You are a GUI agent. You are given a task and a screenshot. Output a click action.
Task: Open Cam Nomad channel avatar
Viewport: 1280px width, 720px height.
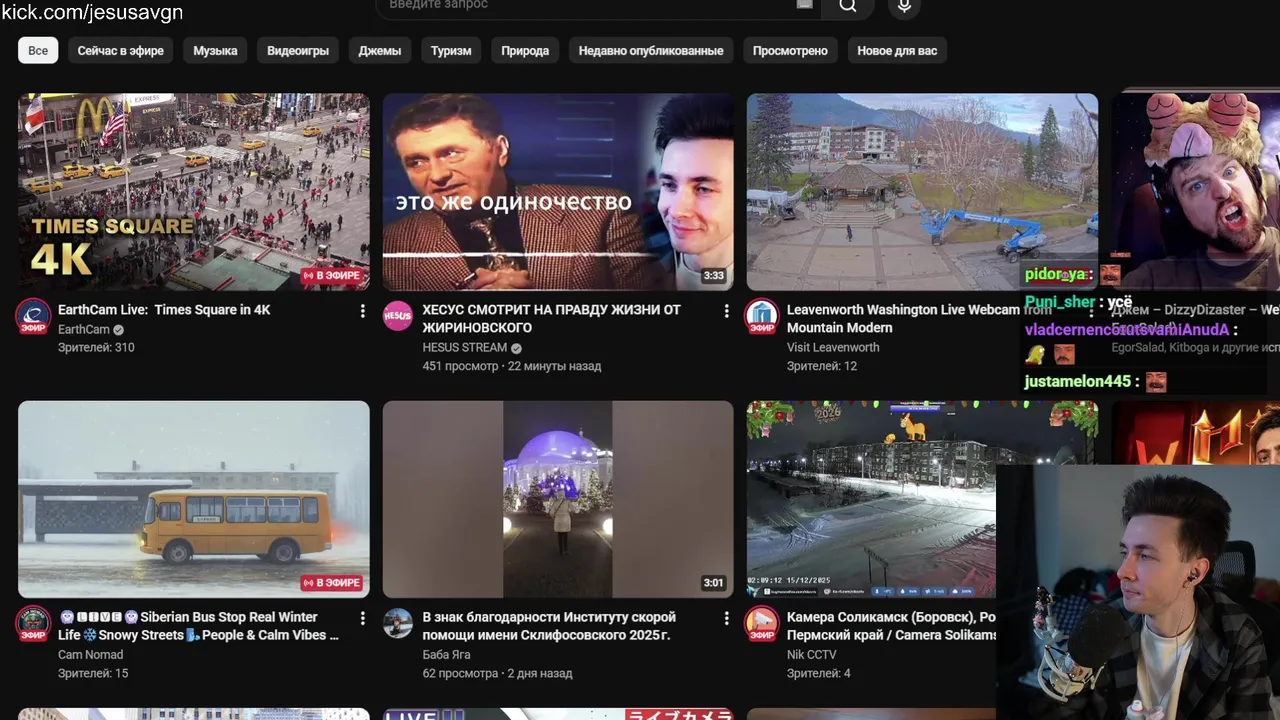pyautogui.click(x=33, y=624)
